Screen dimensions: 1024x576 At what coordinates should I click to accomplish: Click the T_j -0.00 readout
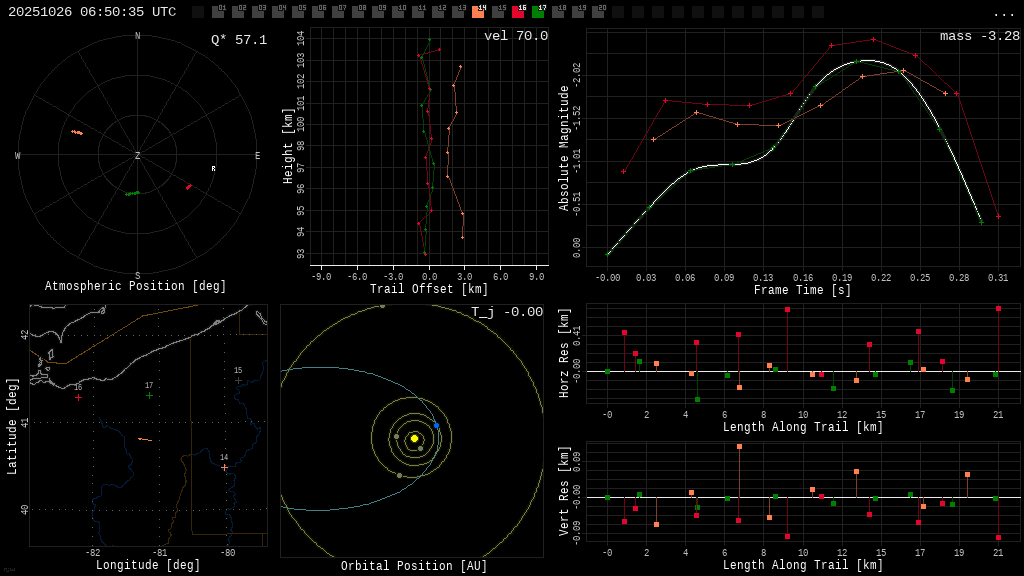click(507, 312)
